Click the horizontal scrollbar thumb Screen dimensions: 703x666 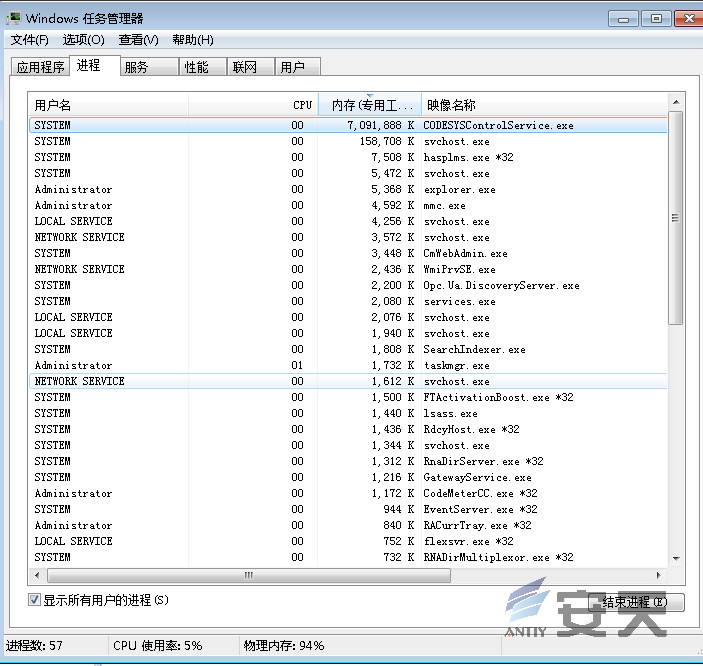click(249, 575)
